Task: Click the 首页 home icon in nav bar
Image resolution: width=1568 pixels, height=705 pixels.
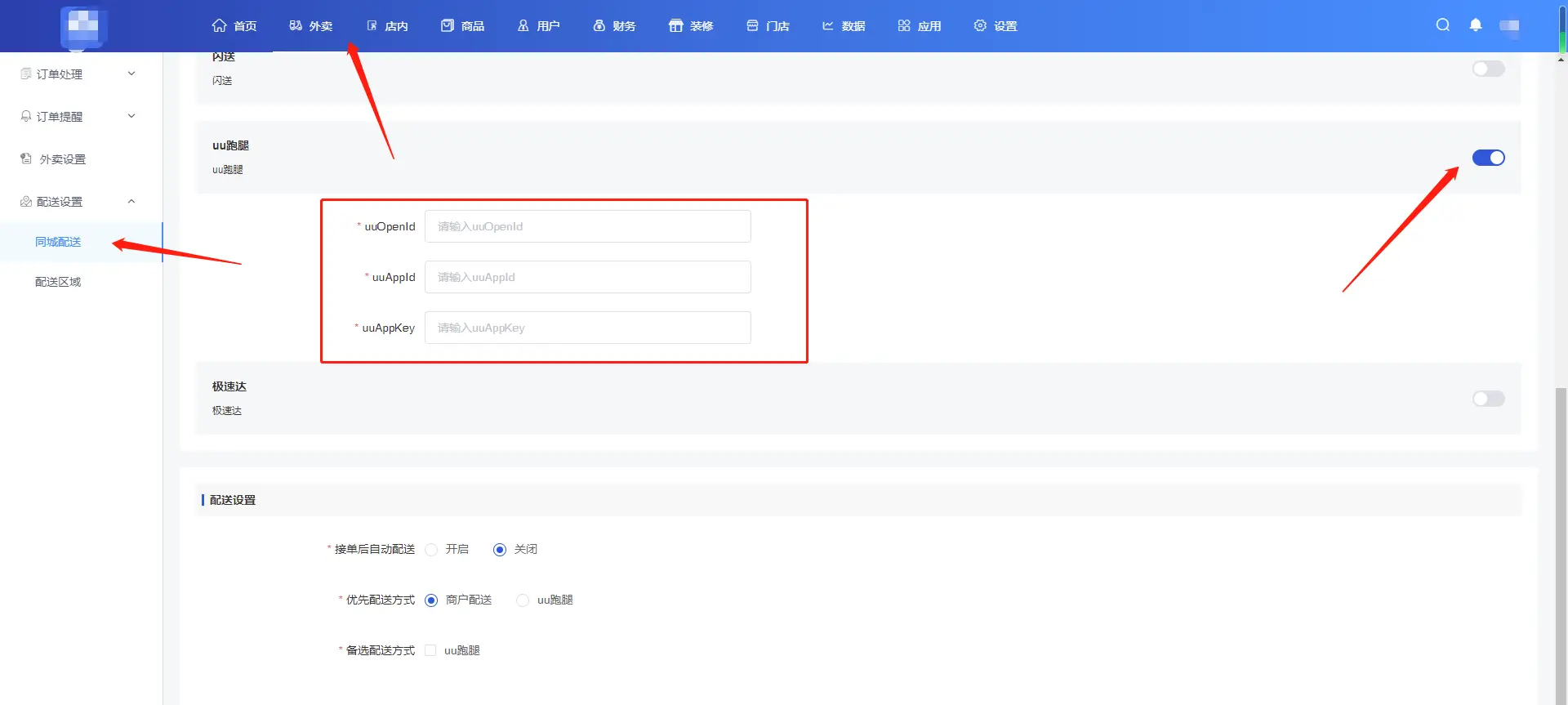Action: pyautogui.click(x=219, y=25)
